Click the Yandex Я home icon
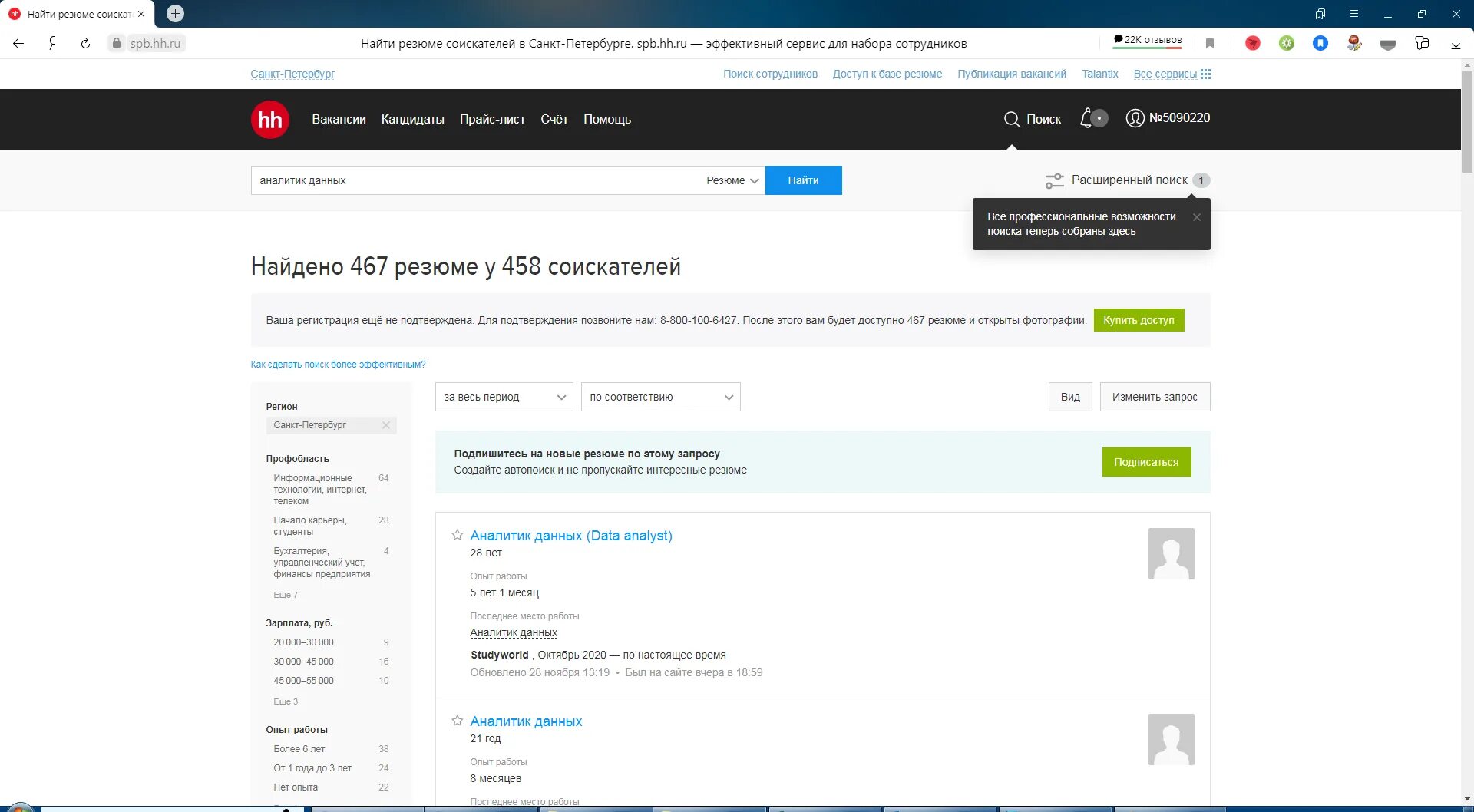This screenshot has width=1474, height=812. (52, 44)
